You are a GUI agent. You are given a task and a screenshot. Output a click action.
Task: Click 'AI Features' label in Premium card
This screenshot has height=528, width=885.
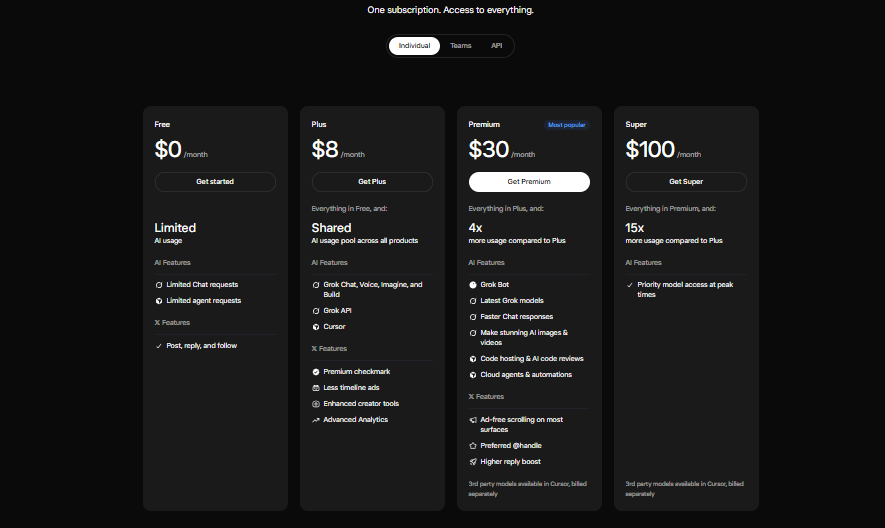[x=487, y=263]
